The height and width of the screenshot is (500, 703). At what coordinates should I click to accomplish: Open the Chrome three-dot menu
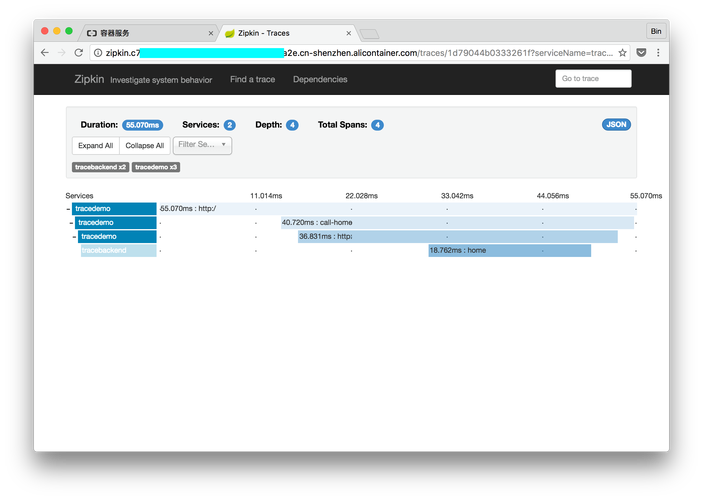(x=658, y=53)
